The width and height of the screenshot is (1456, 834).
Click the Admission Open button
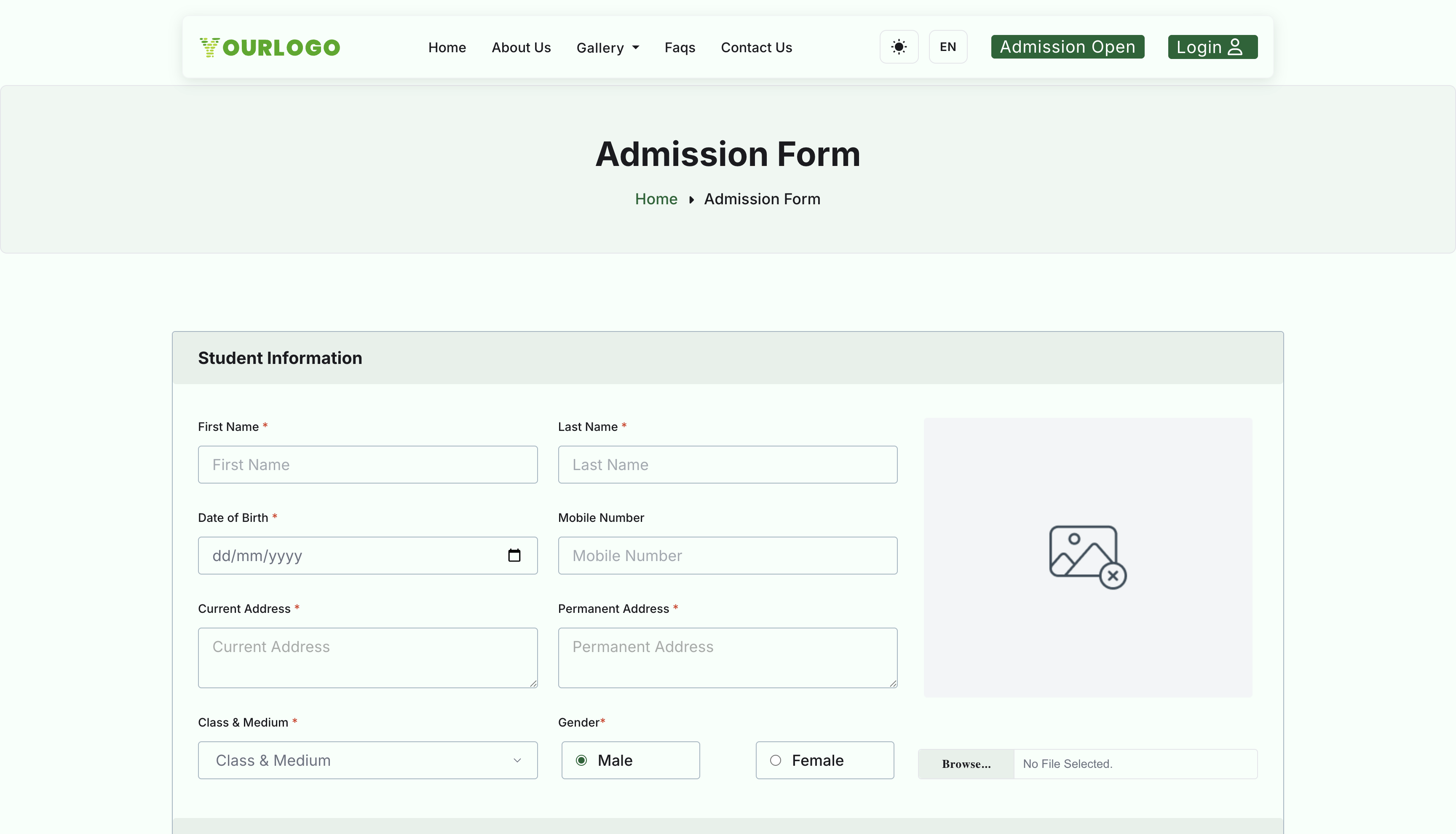[x=1066, y=46]
